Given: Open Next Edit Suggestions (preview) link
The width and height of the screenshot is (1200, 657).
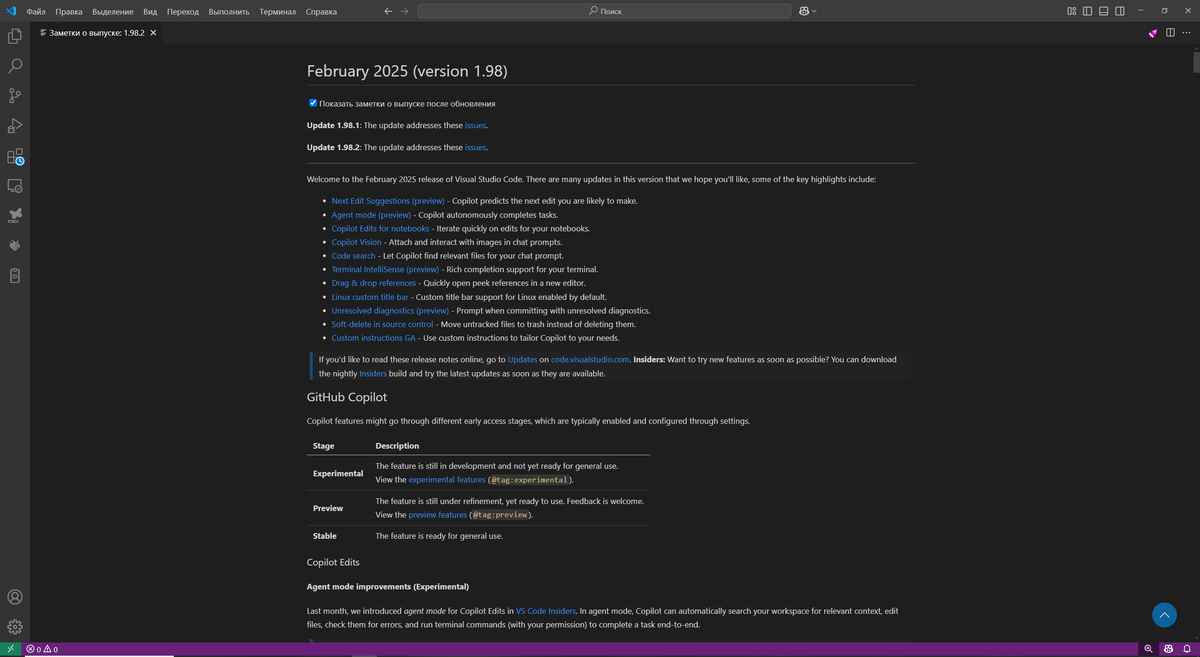Looking at the screenshot, I should click(388, 201).
